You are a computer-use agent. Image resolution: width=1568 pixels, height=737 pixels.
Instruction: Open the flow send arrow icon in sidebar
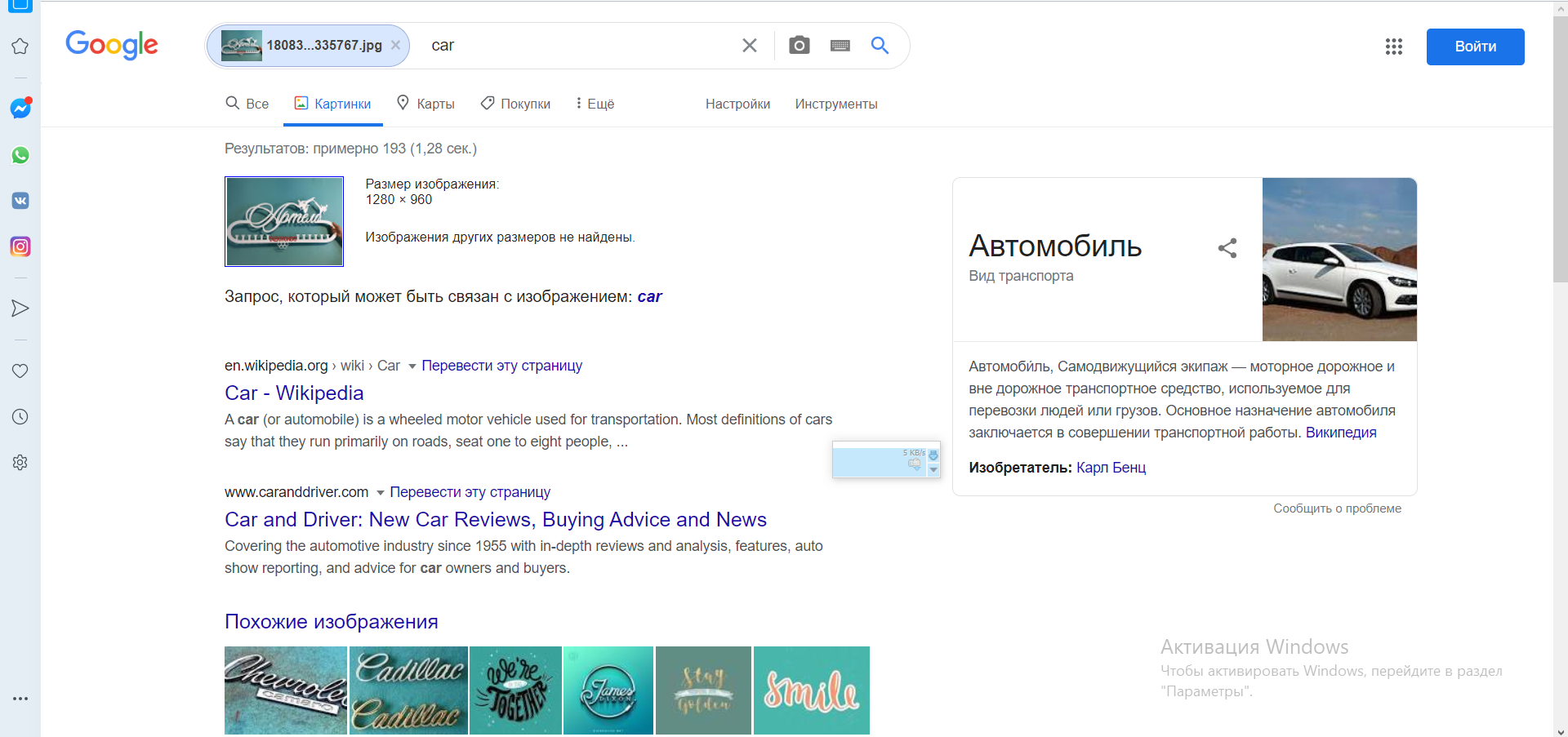20,309
